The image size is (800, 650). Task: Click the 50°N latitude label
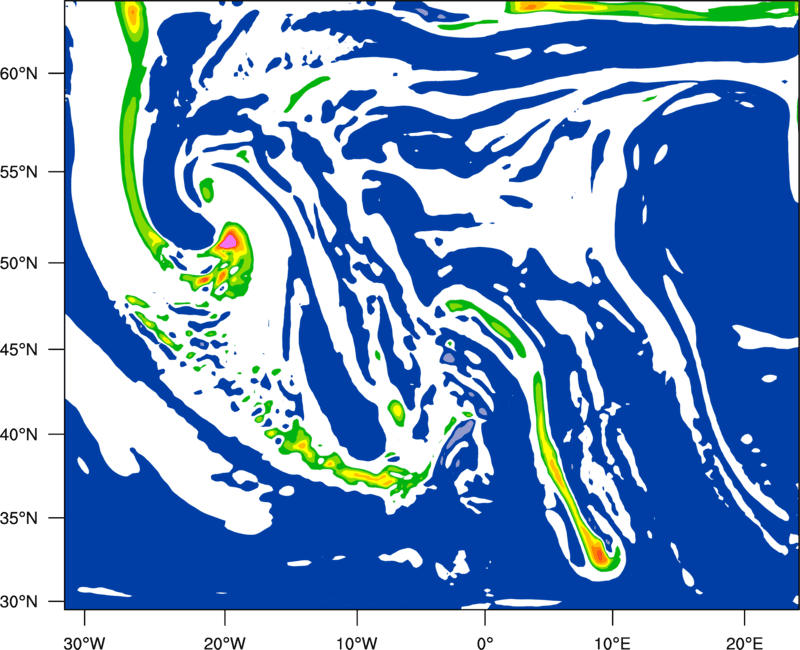(x=19, y=263)
